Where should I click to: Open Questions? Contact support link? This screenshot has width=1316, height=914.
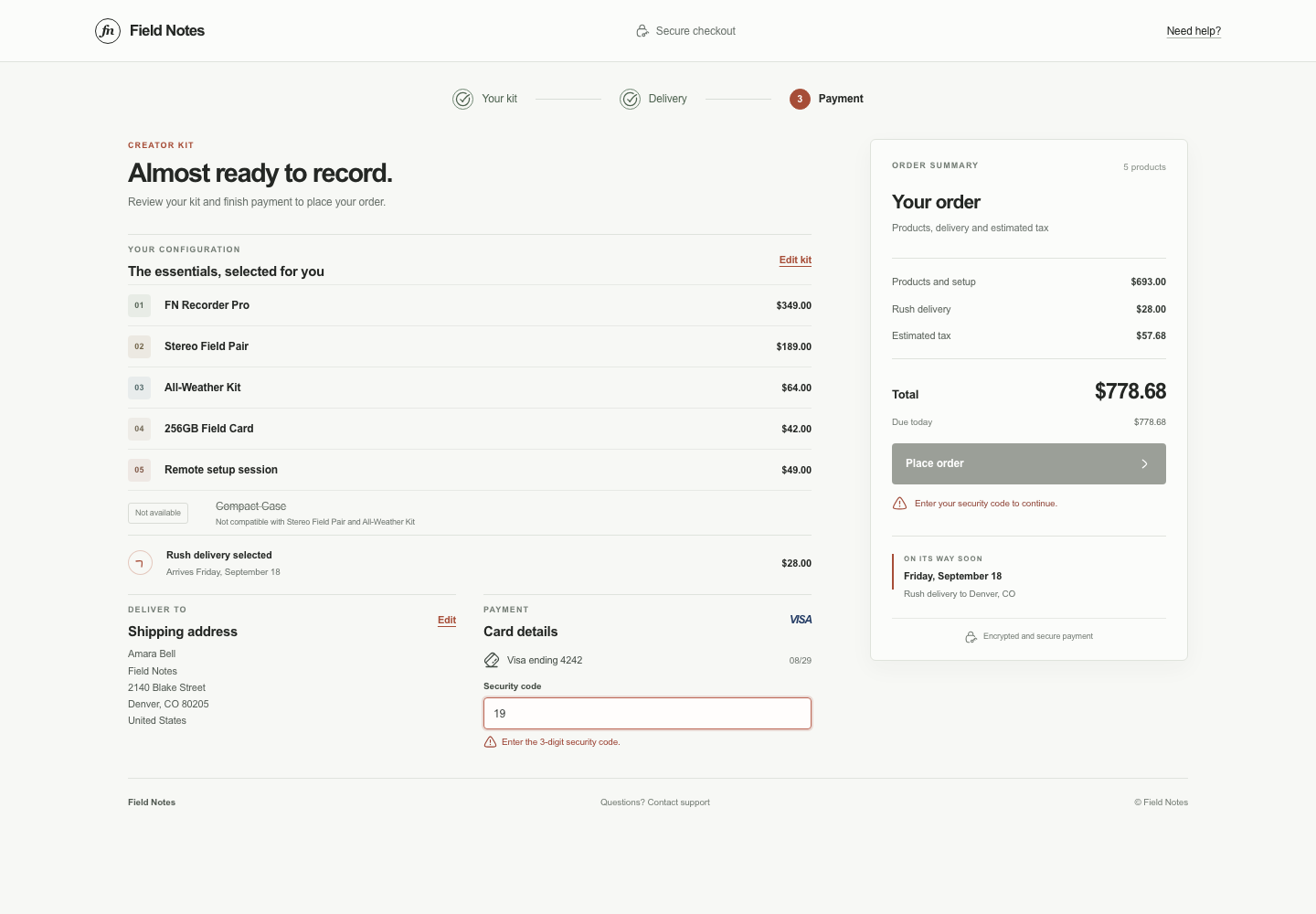point(655,802)
